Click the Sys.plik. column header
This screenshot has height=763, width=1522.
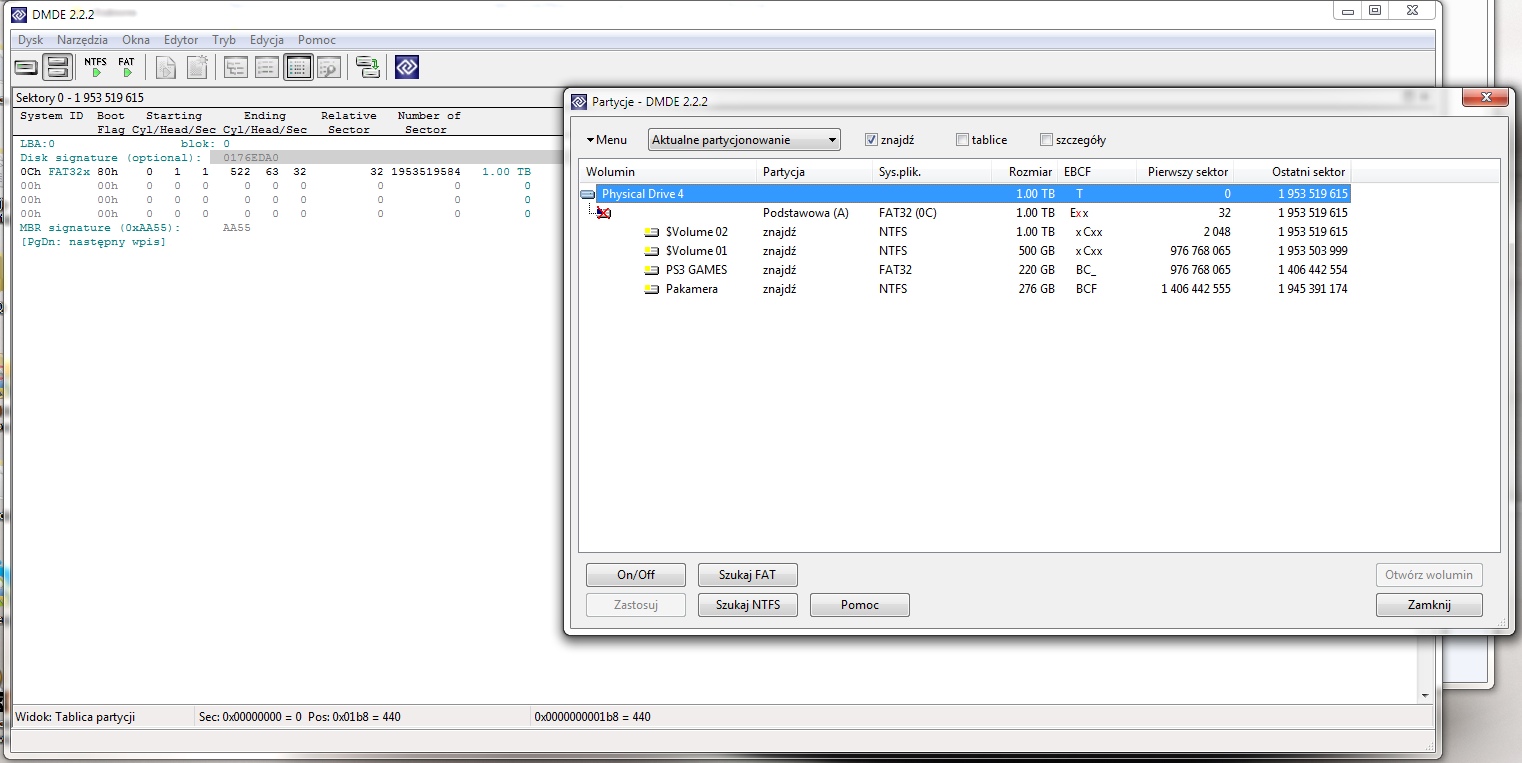930,172
